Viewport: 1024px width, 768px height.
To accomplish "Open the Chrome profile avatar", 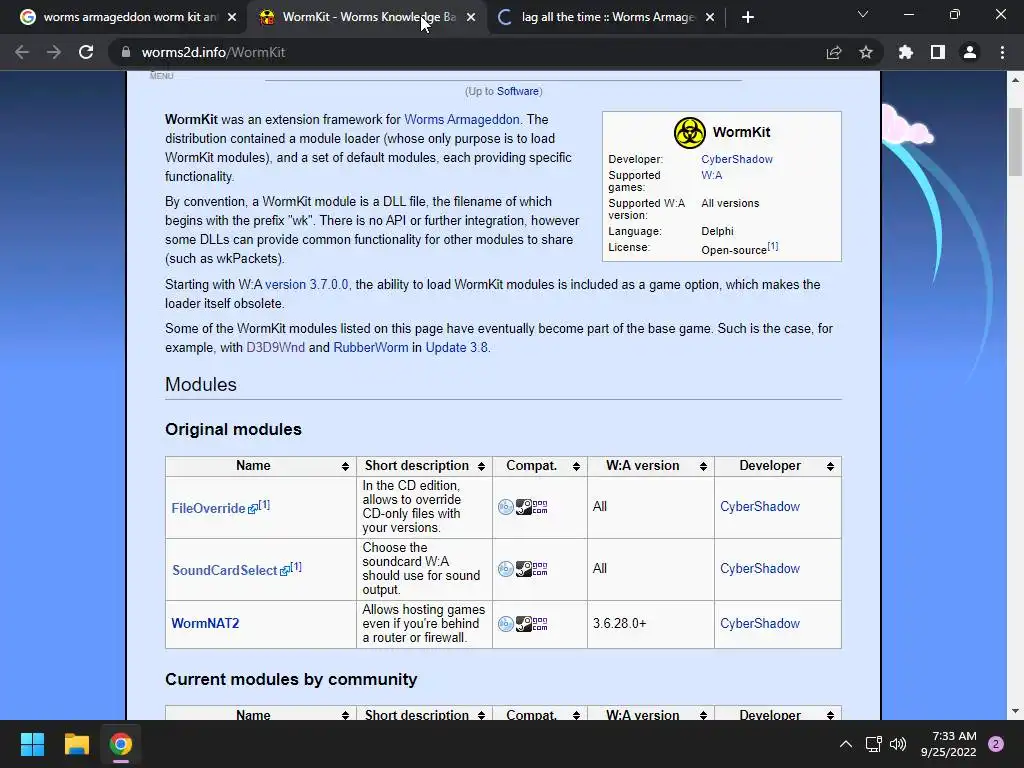I will [970, 52].
